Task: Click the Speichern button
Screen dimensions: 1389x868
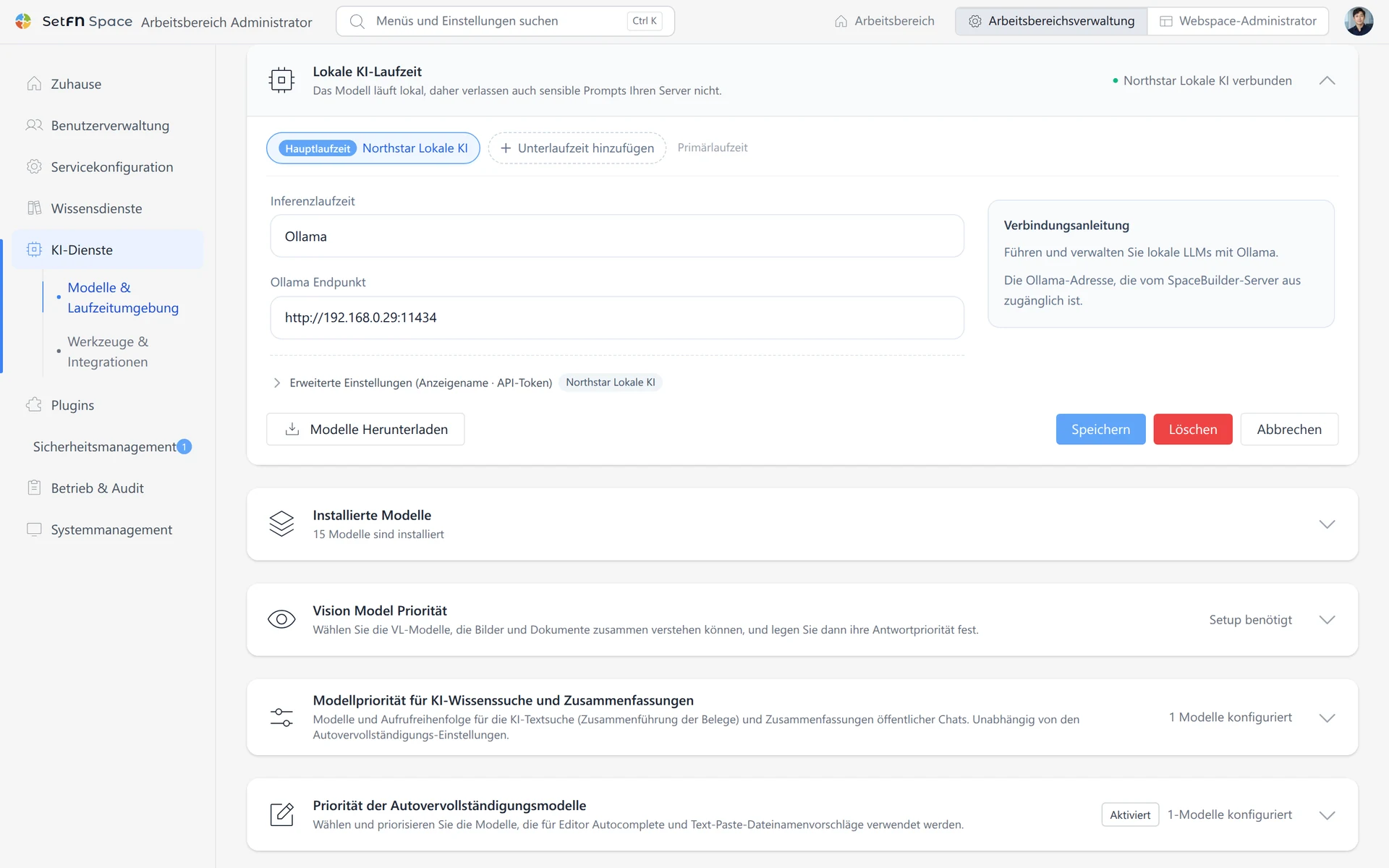Action: (1100, 429)
